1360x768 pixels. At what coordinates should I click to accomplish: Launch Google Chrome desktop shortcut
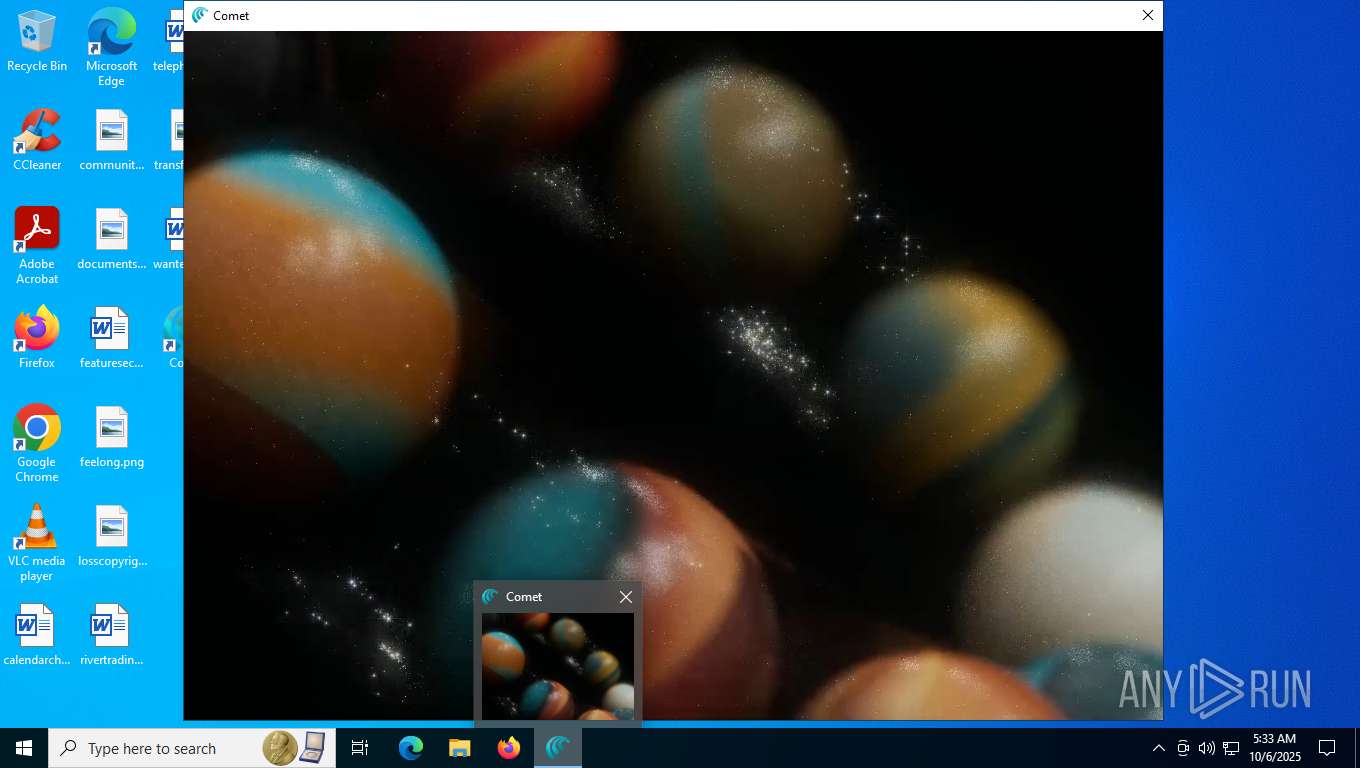[x=37, y=444]
